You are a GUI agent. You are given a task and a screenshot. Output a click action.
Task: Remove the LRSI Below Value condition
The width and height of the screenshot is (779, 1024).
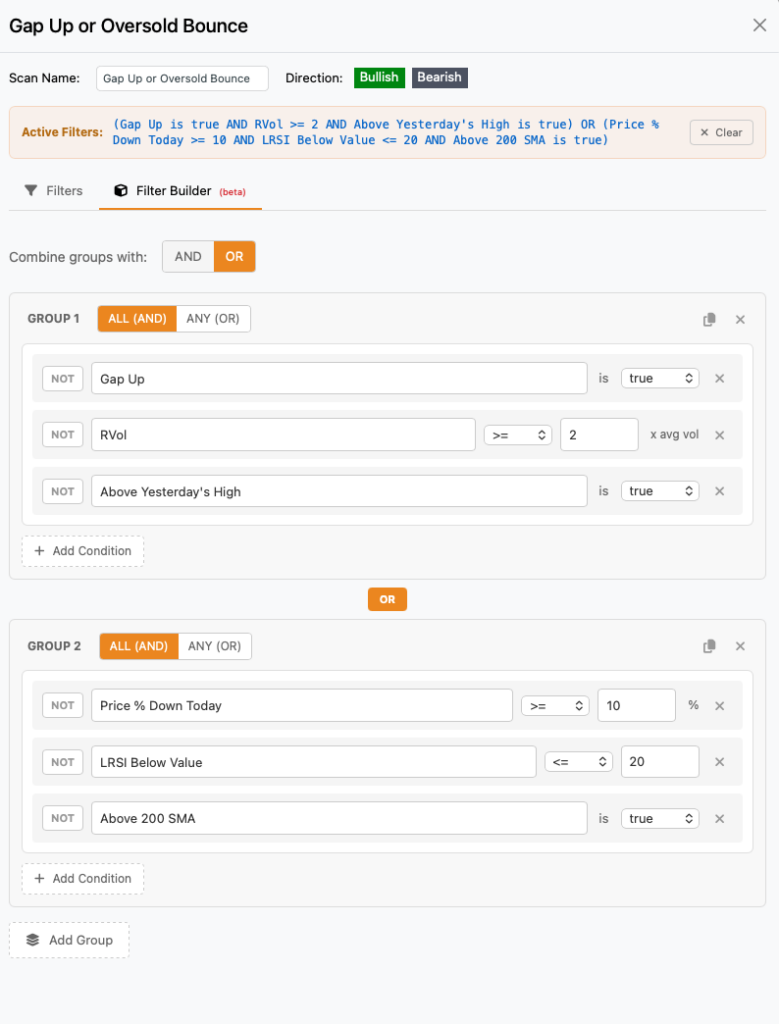[x=719, y=762]
